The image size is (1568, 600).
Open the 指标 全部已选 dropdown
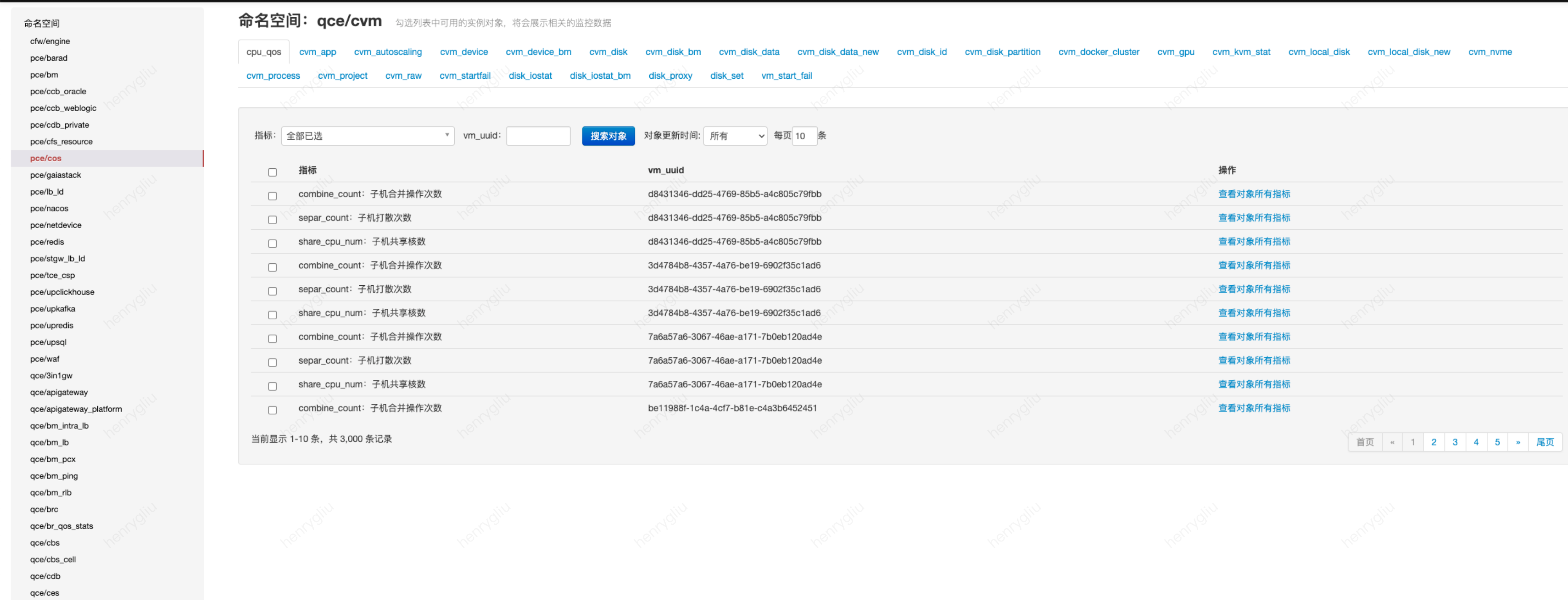click(367, 136)
